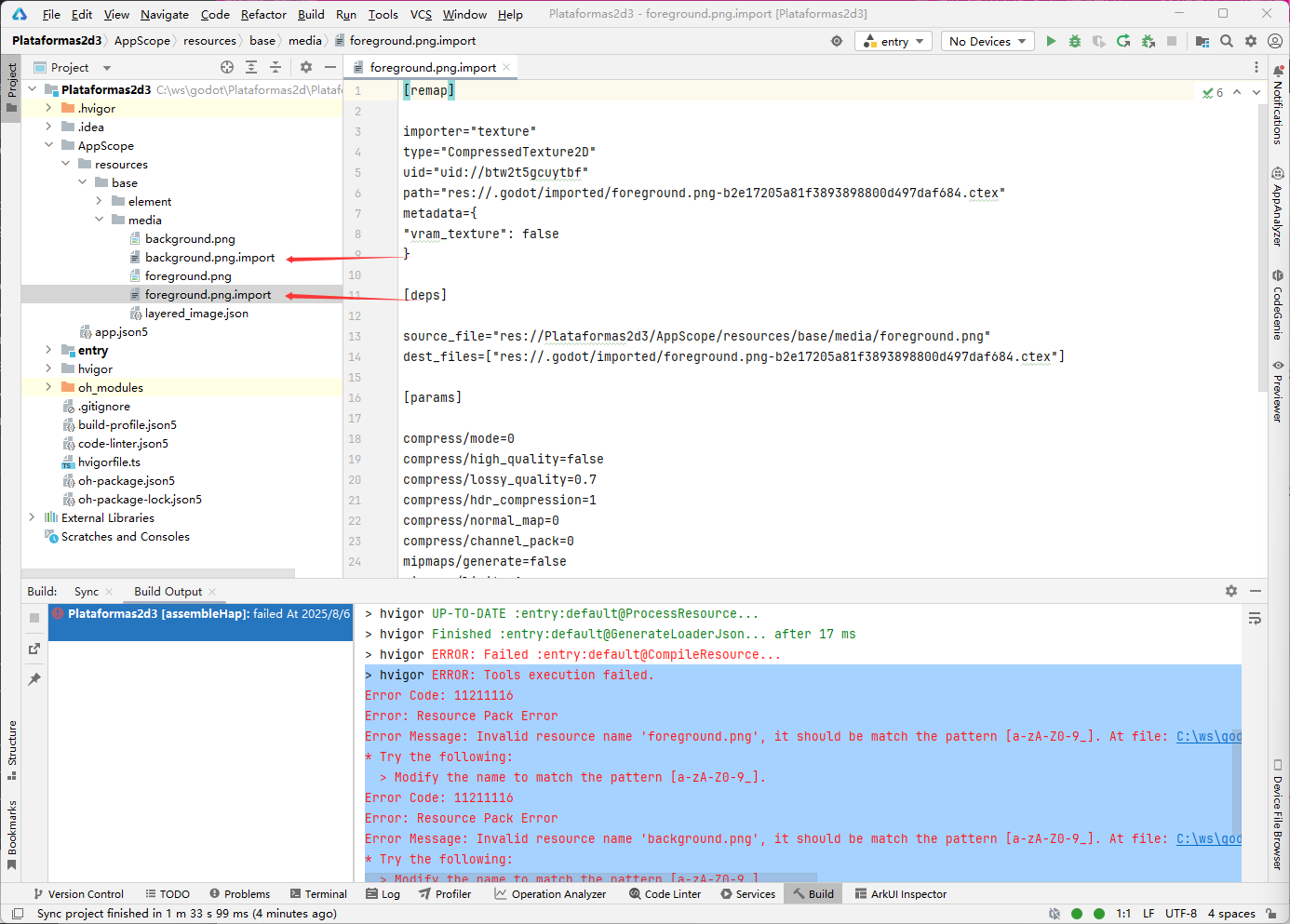The height and width of the screenshot is (924, 1290).
Task: Open Search Everywhere with the magnifier icon
Action: [x=1227, y=41]
